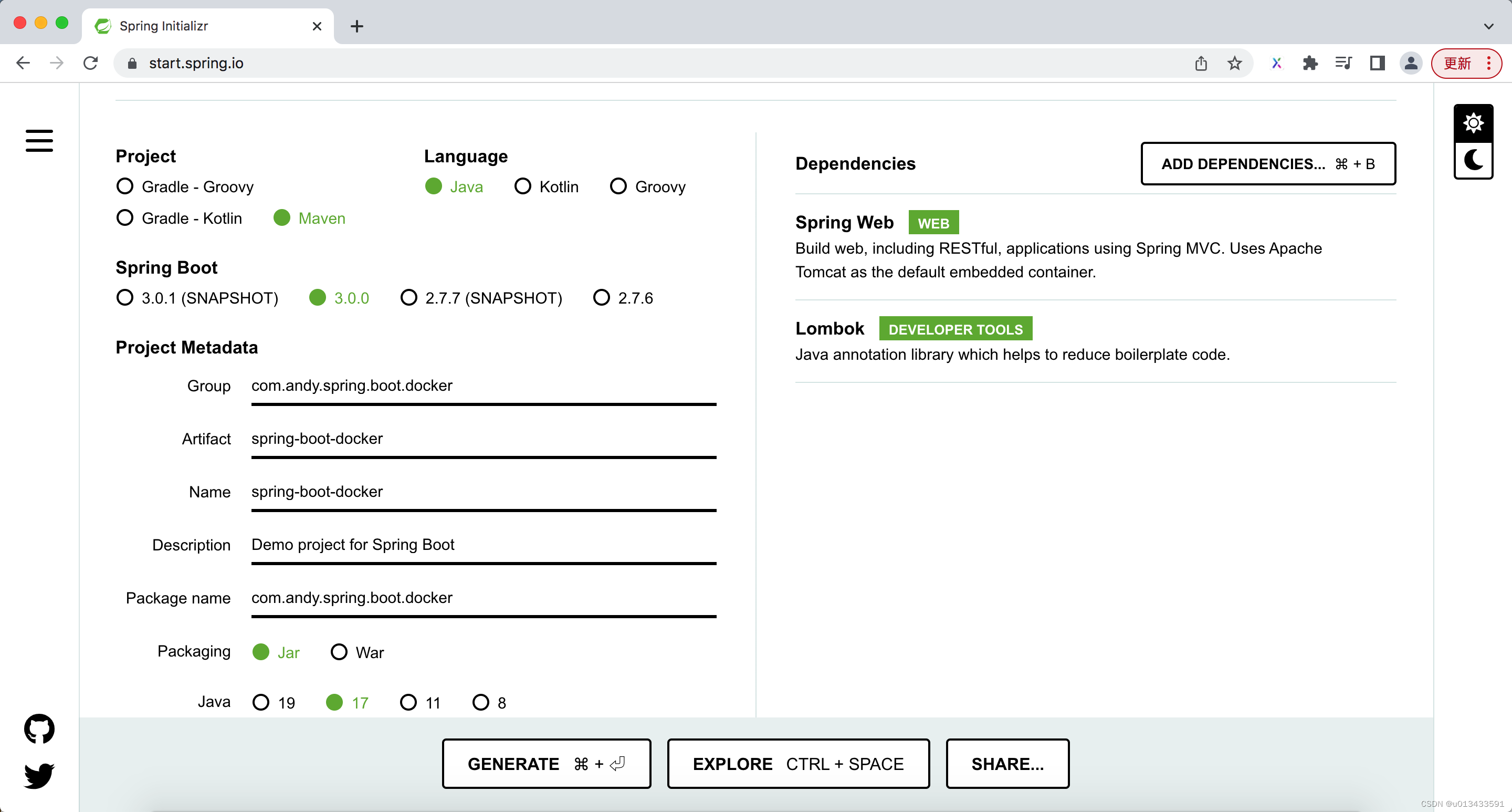The image size is (1512, 812).
Task: Pick Java version 17
Action: pos(348,703)
